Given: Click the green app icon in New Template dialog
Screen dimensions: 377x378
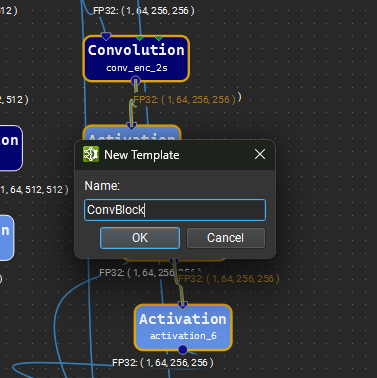Looking at the screenshot, I should click(x=91, y=154).
